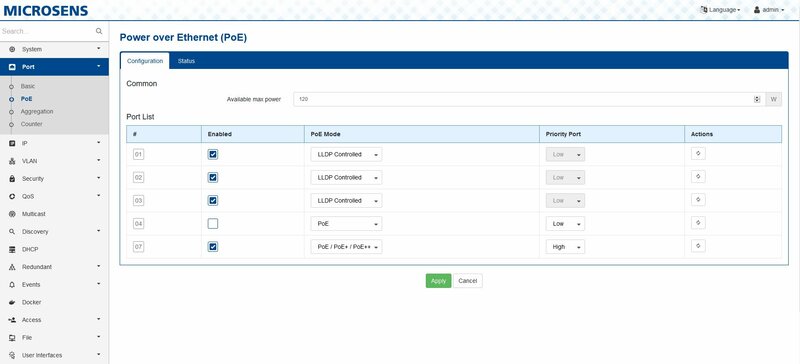Click the Port menu icon
Screen dimensions: 800x364
(12, 67)
